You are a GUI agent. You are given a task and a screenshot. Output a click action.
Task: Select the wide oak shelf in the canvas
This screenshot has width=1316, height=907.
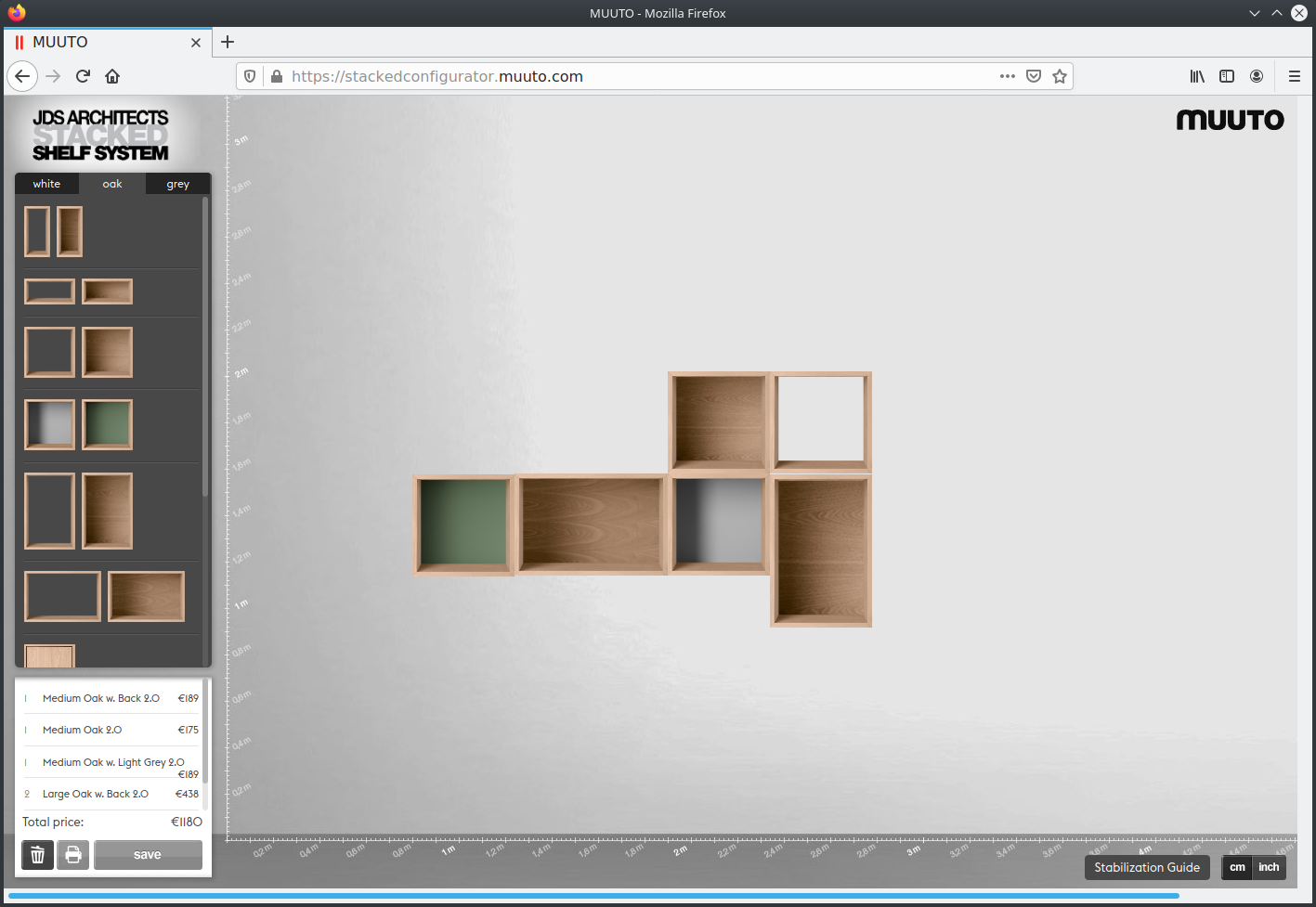[x=592, y=525]
